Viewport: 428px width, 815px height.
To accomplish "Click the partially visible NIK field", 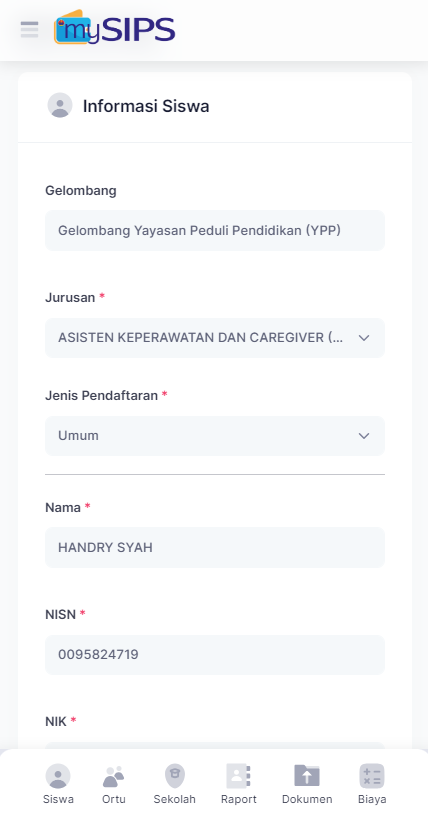I will (x=215, y=746).
